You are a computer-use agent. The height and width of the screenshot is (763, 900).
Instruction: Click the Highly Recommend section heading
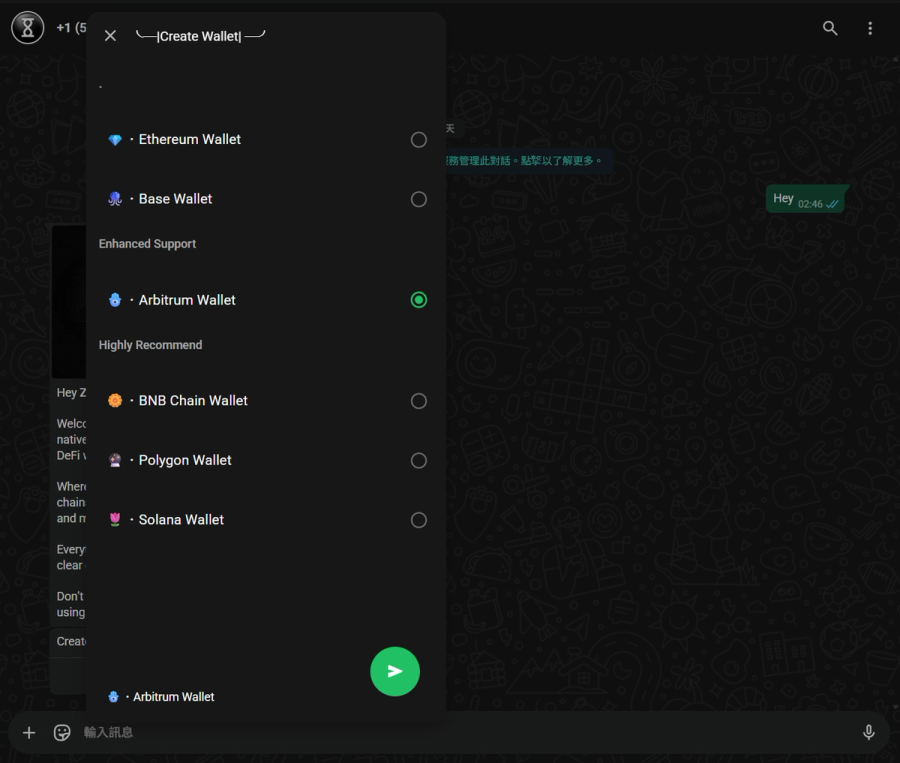pyautogui.click(x=150, y=345)
